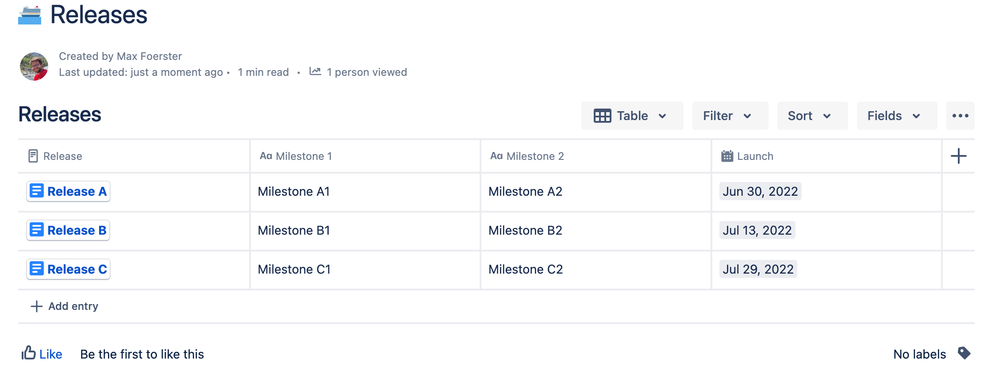Open the Fields dropdown
999x372 pixels.
click(x=896, y=116)
